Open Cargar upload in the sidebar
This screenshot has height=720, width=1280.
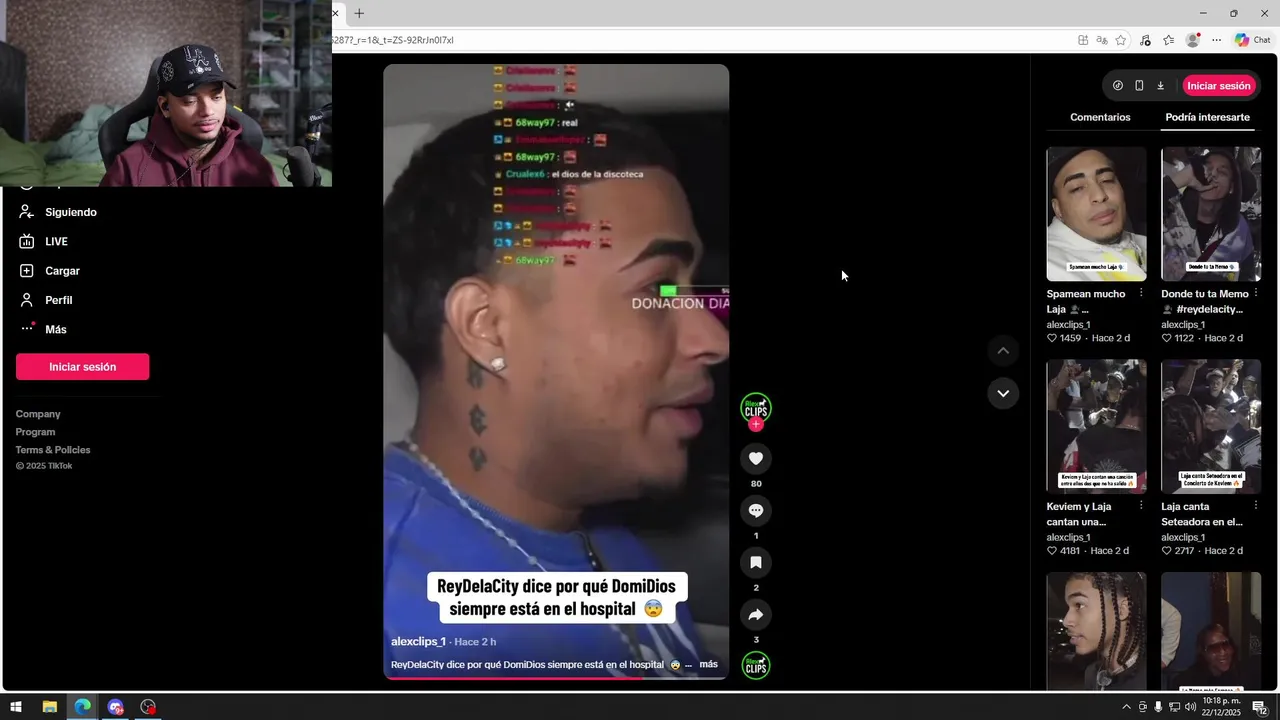pos(62,271)
